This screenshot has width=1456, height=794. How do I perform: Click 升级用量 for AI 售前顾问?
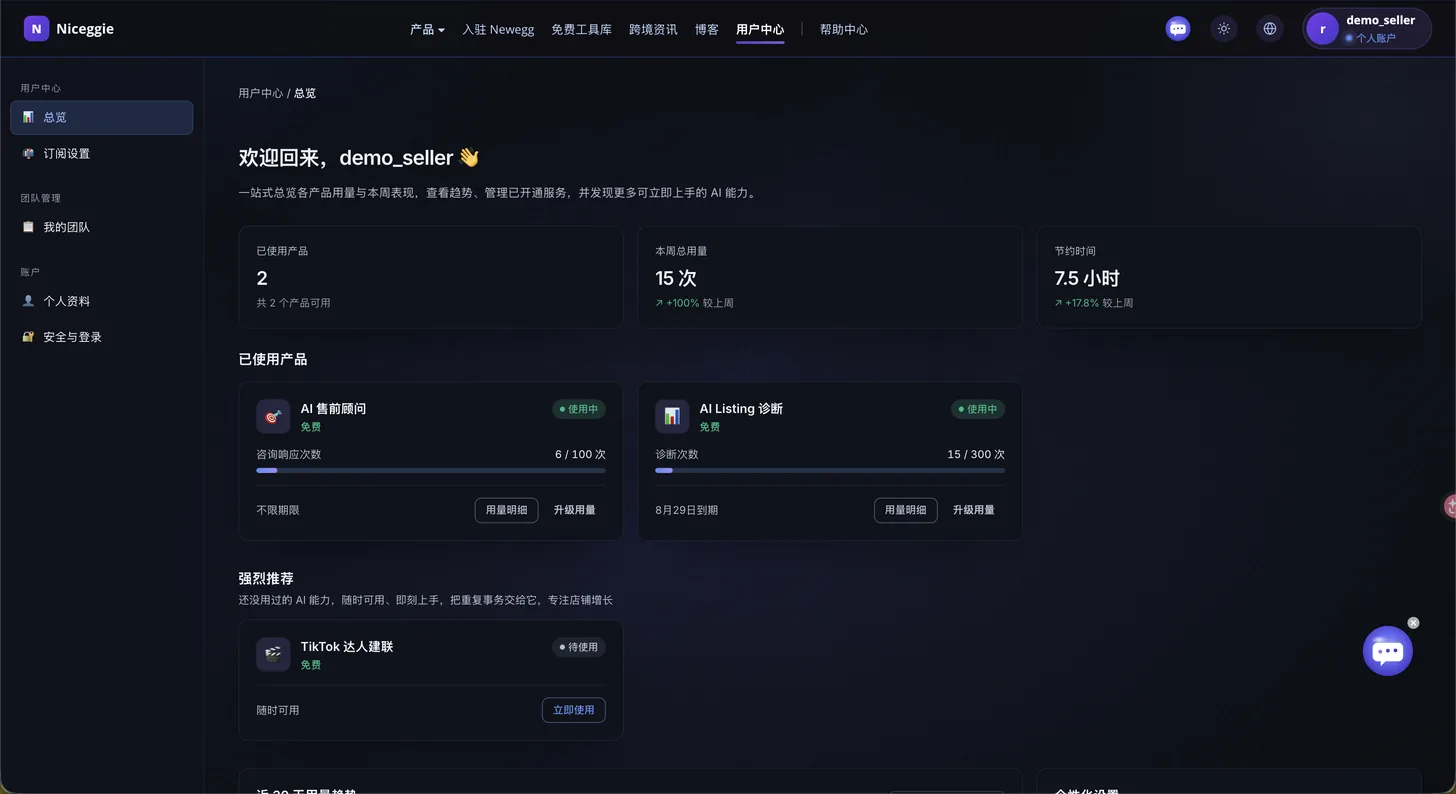(575, 510)
